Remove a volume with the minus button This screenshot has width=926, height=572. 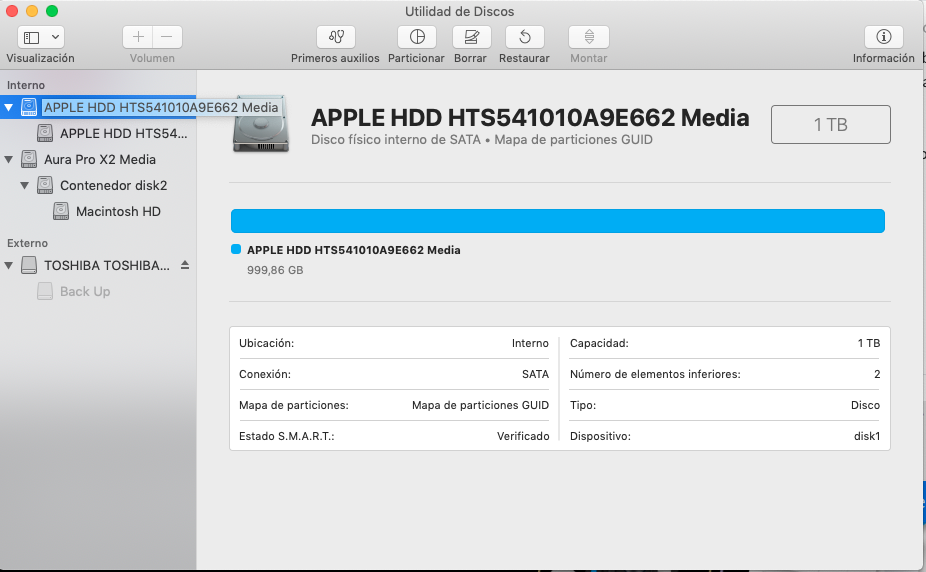tap(167, 37)
